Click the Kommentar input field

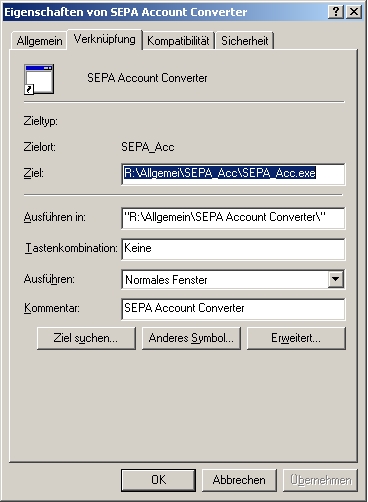(233, 309)
